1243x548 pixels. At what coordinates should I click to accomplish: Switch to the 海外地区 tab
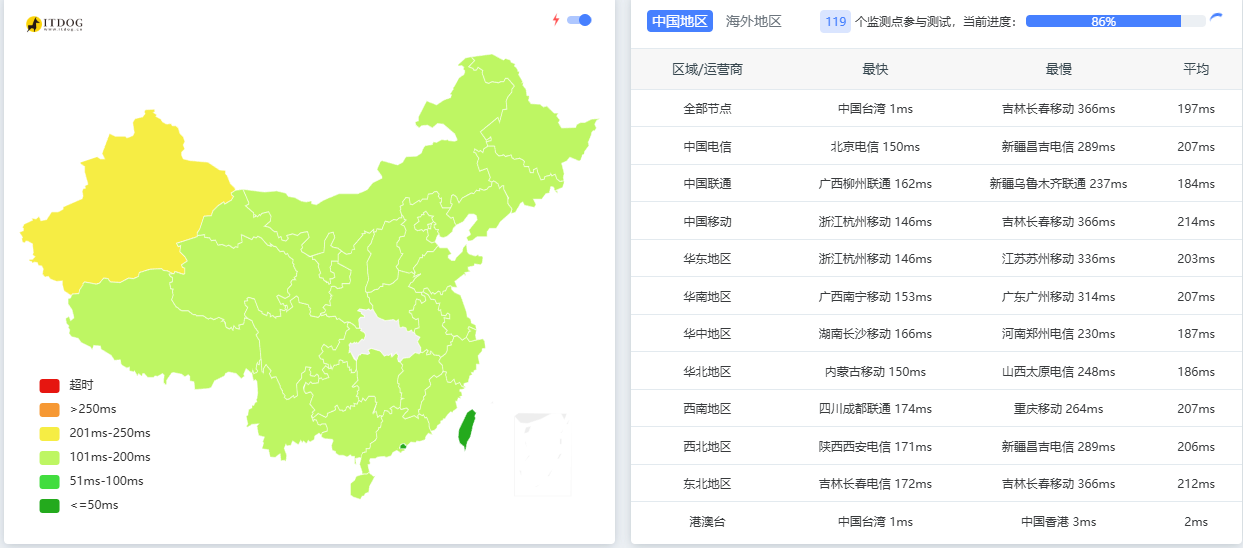click(754, 21)
